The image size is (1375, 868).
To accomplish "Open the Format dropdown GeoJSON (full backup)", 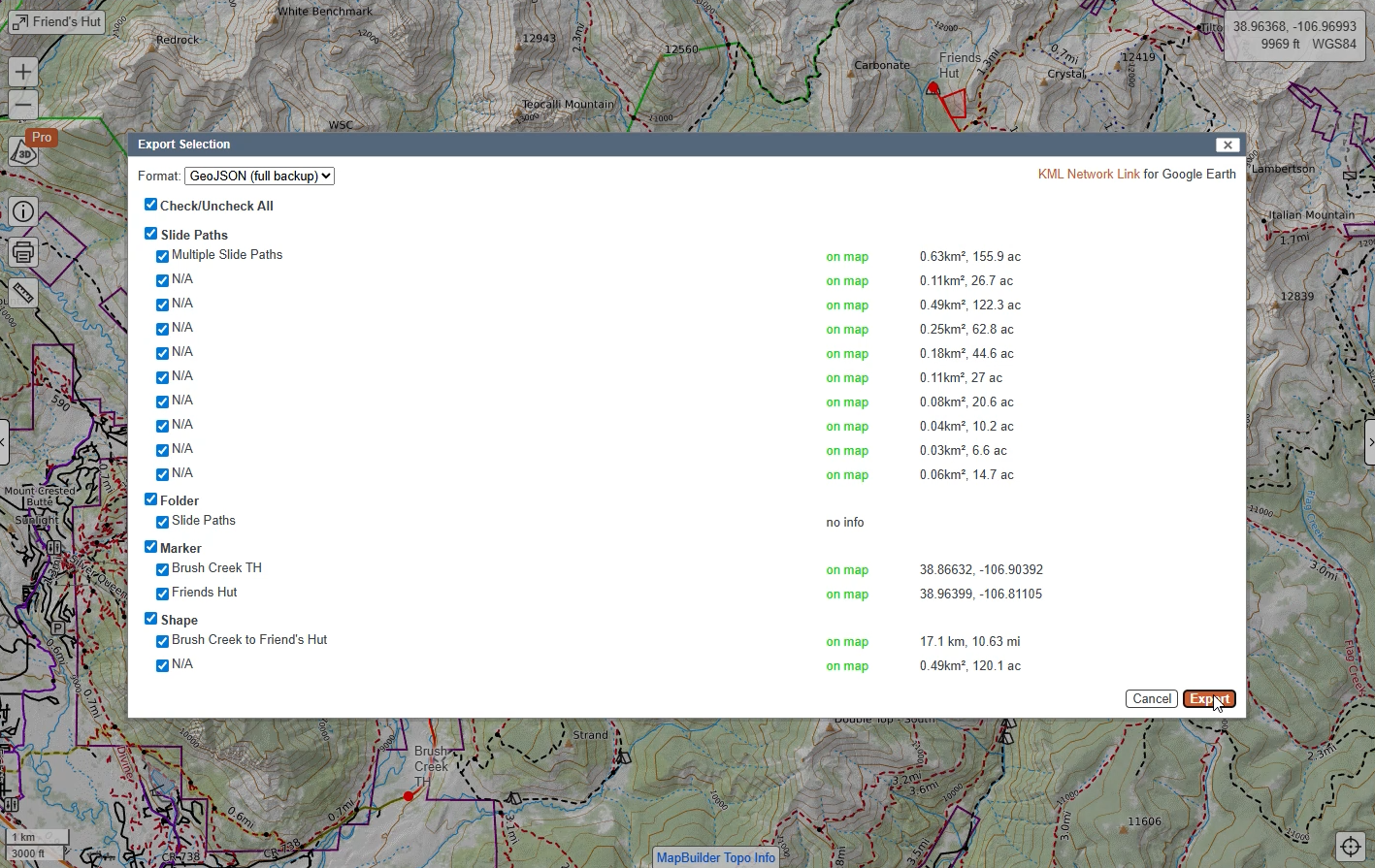I will [259, 176].
